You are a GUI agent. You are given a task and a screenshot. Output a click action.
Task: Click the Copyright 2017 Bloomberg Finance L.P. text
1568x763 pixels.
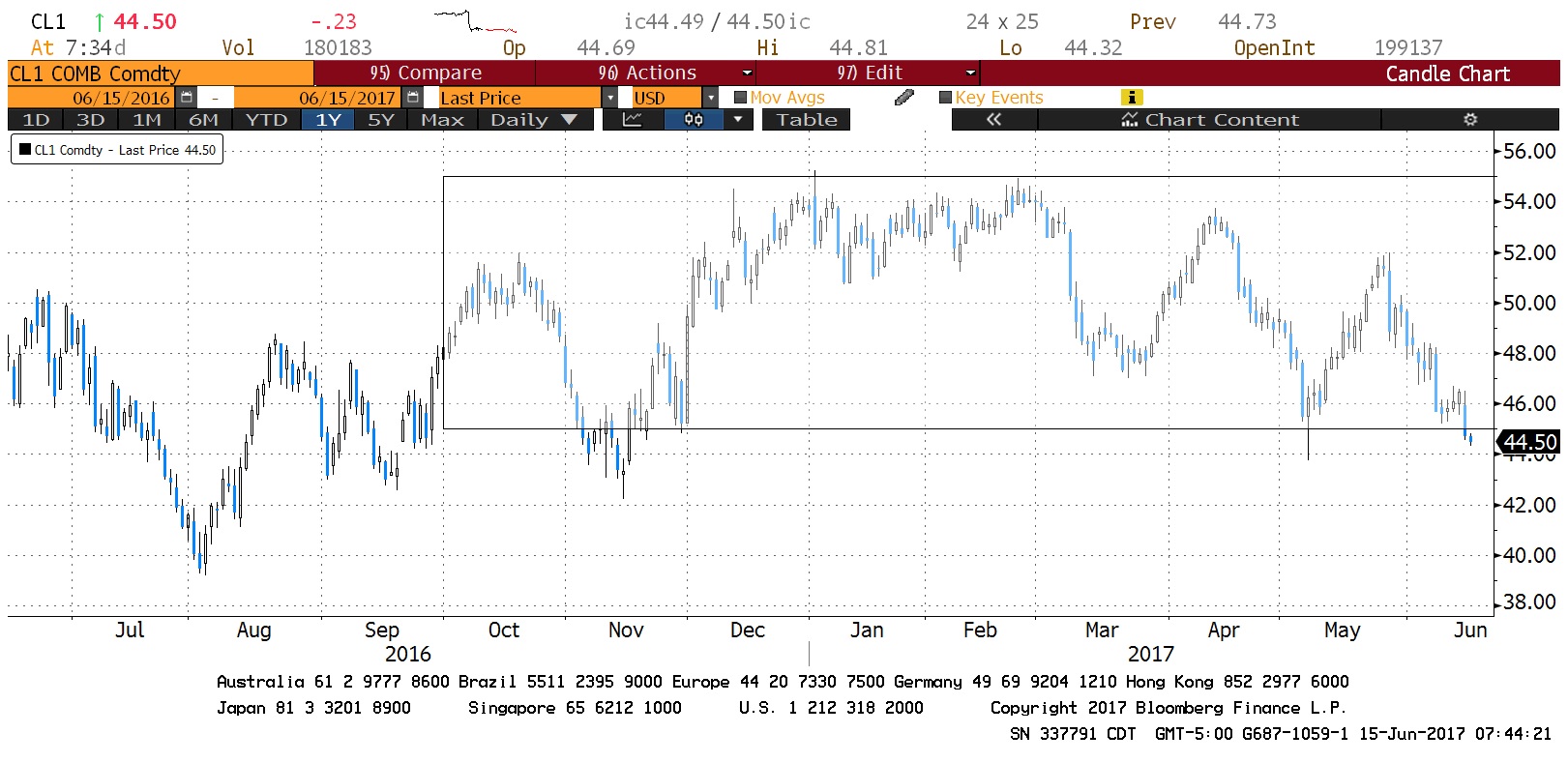pos(1168,708)
